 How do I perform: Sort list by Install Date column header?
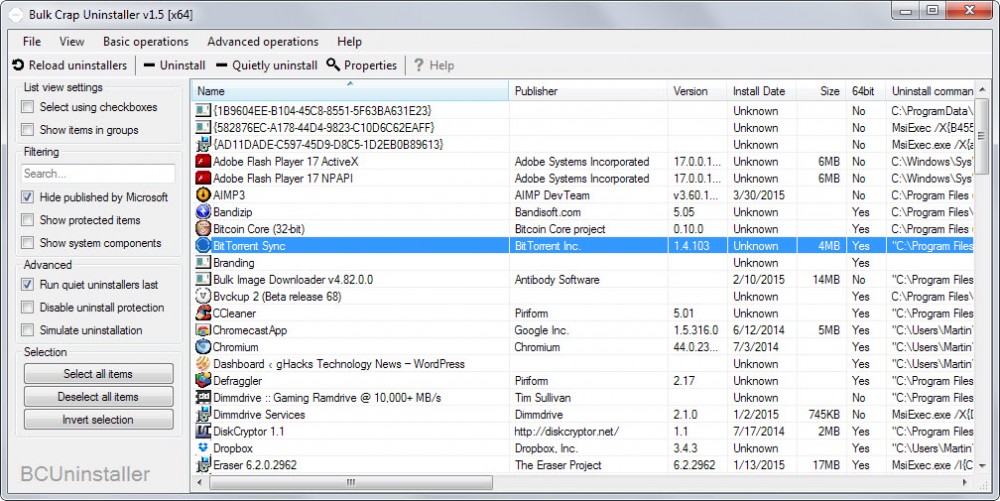coord(758,91)
